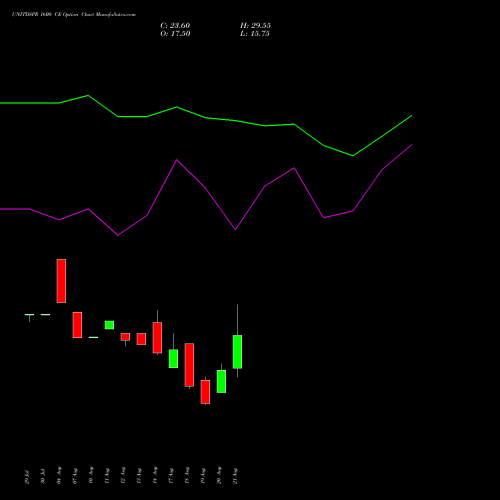Click the tall red candle above 04 Aug

[61, 281]
